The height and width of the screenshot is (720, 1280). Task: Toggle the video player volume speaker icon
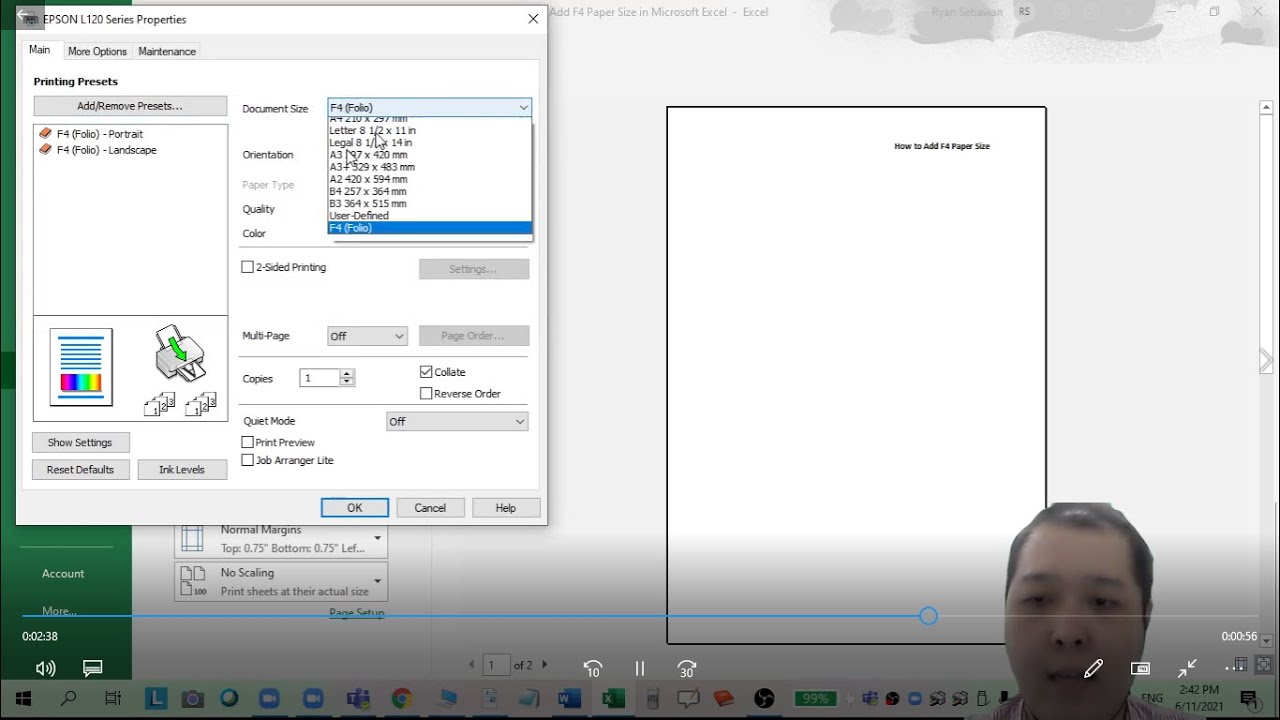pos(45,668)
